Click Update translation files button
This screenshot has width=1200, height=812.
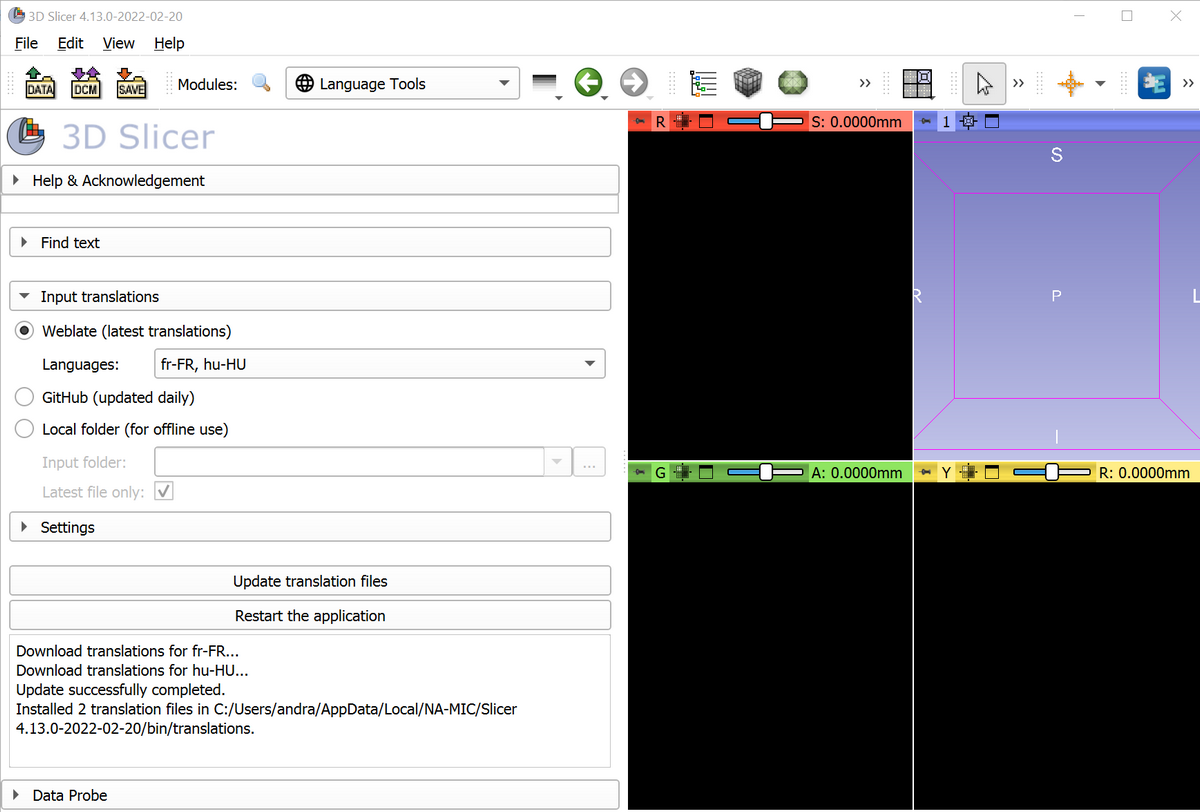pos(310,581)
